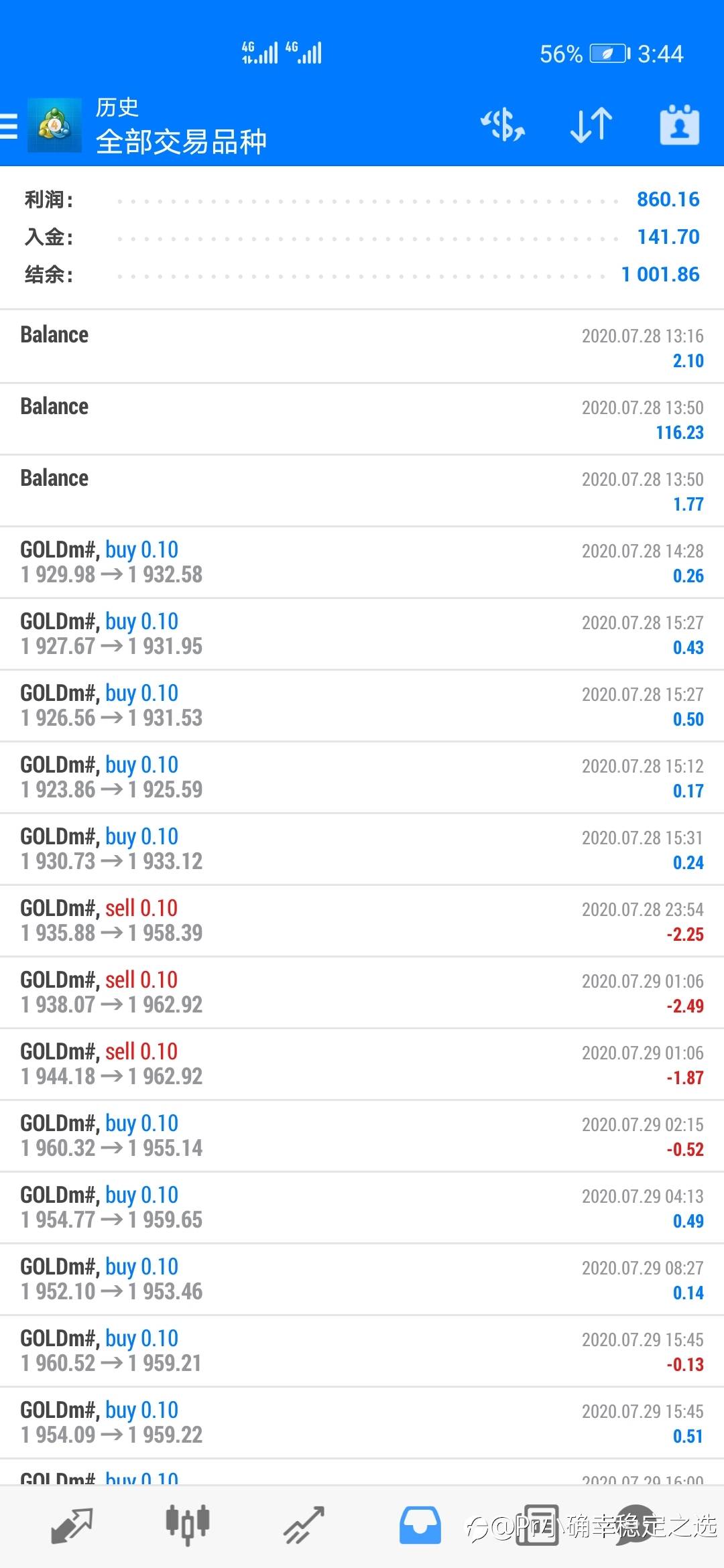The width and height of the screenshot is (724, 1568).
Task: Tap the history inbox icon
Action: point(420,1525)
